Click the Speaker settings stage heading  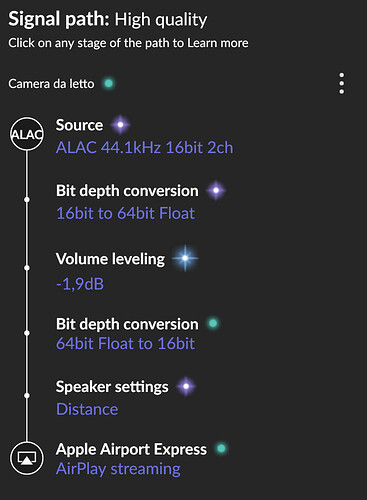(x=112, y=387)
